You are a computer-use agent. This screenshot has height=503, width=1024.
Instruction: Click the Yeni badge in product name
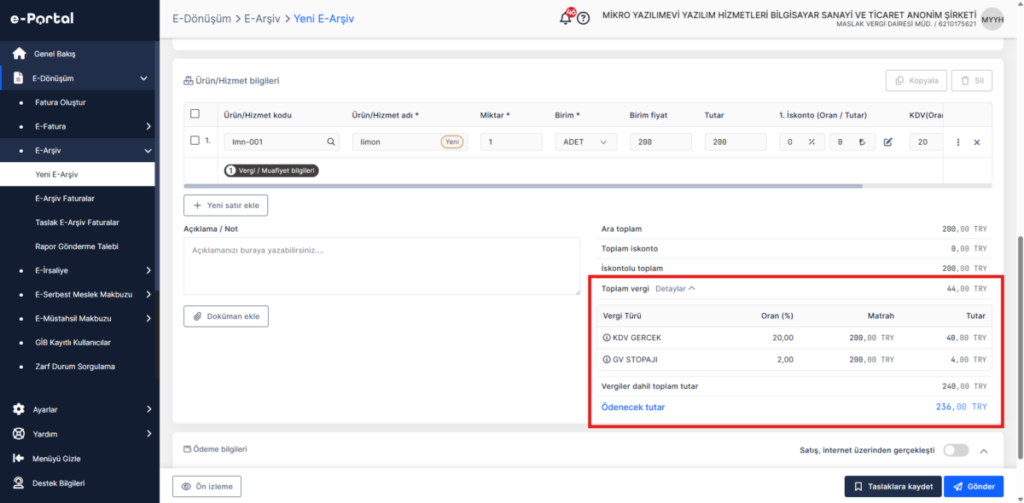453,142
